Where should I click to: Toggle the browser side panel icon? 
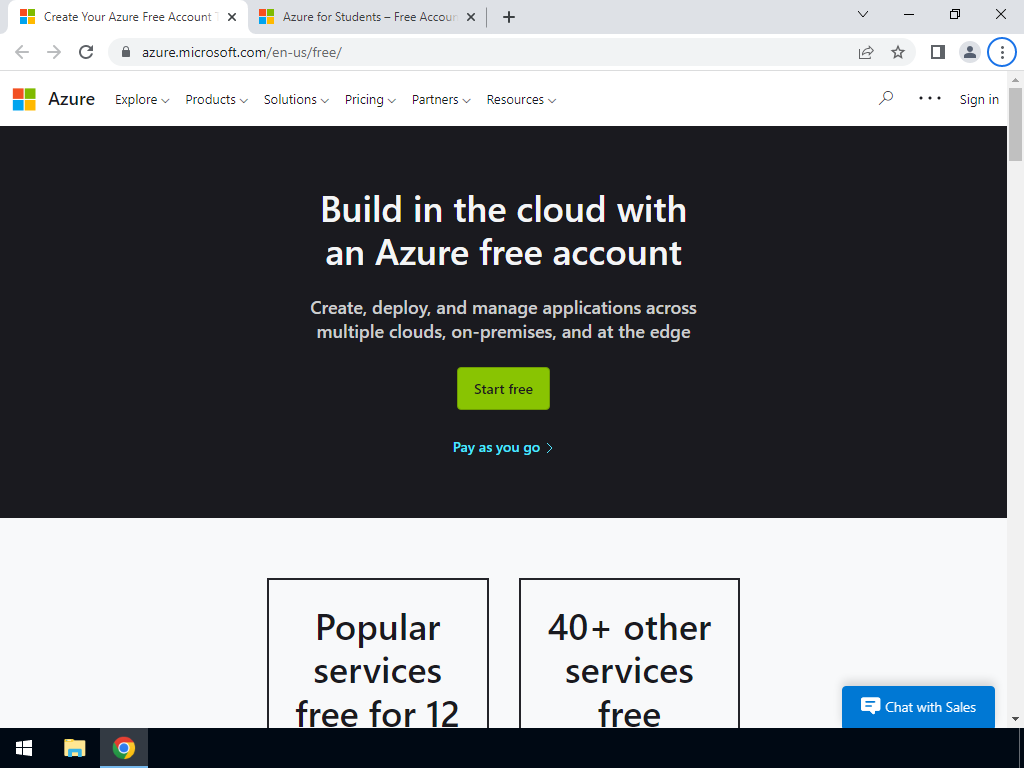[938, 52]
